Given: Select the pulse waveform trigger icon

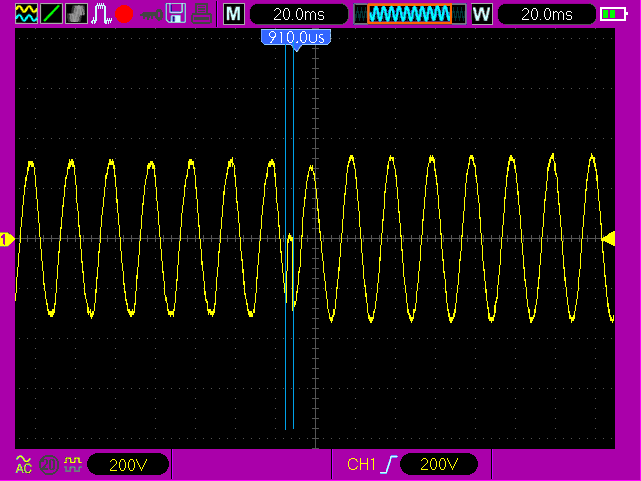Looking at the screenshot, I should (x=101, y=14).
